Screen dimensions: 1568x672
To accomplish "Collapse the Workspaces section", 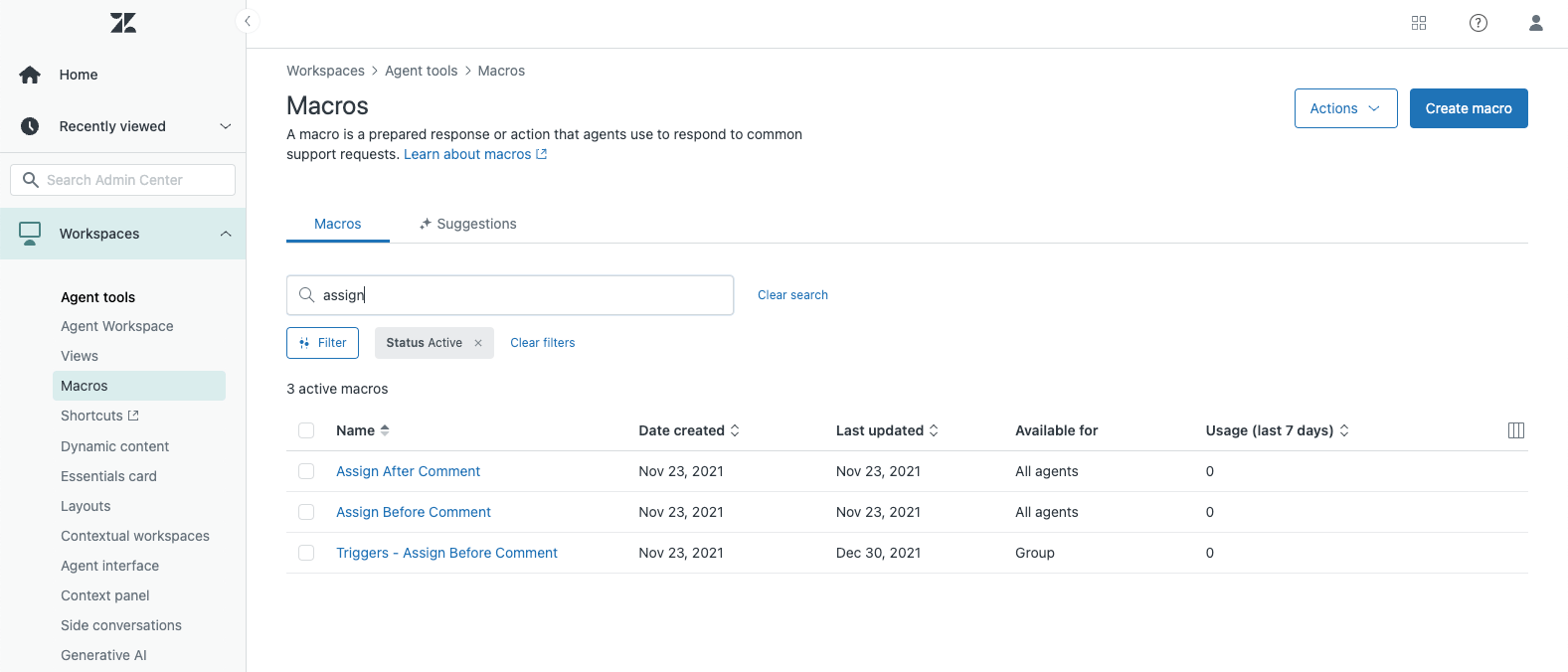I will (x=225, y=234).
